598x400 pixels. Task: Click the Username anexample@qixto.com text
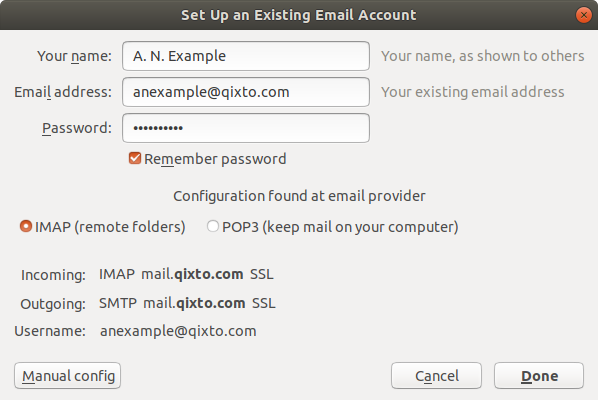tap(178, 331)
